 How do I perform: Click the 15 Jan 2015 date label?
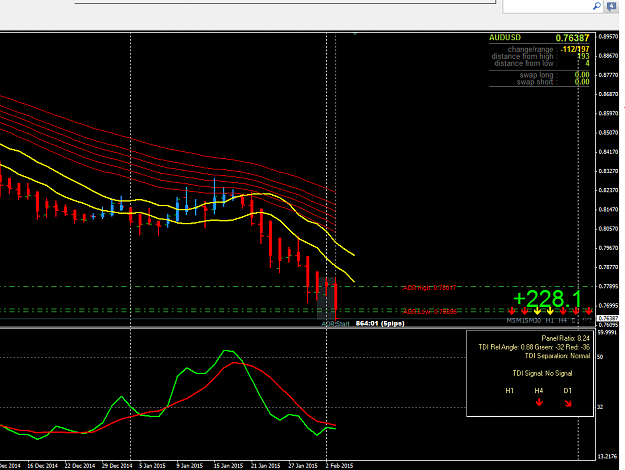point(228,466)
